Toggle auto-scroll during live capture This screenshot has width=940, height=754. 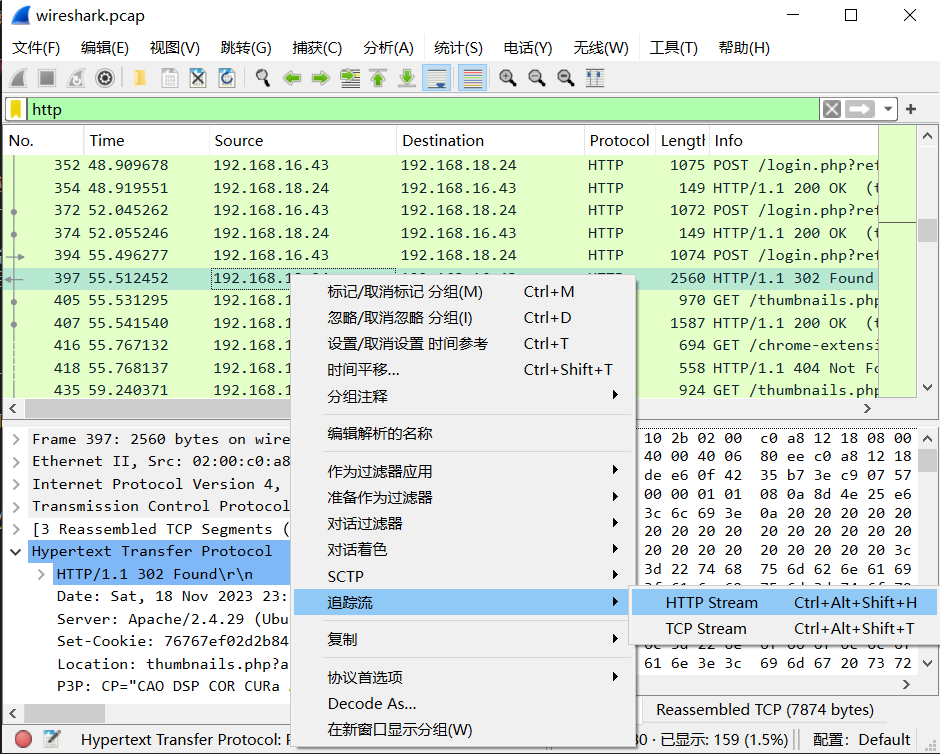[436, 78]
